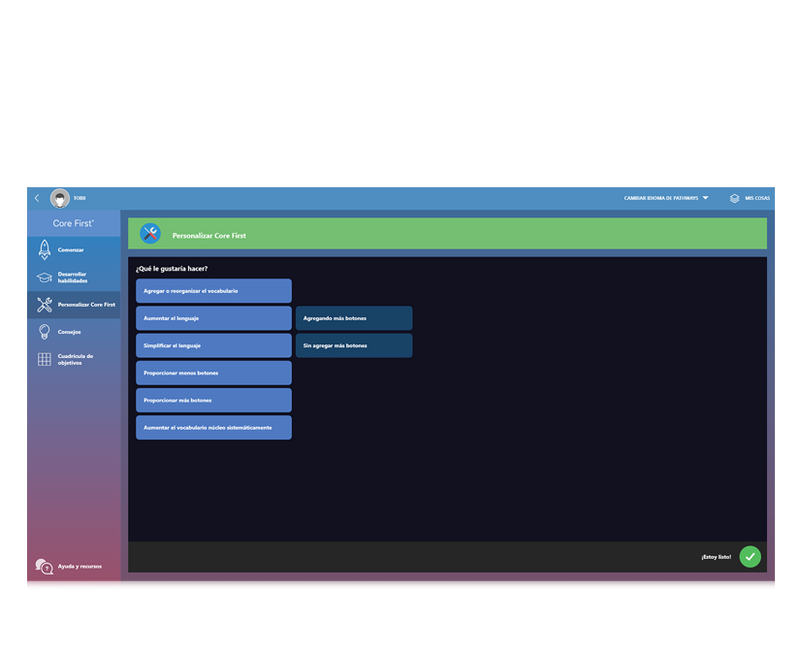Choose Agregar o reorganizar el vocabulario
Image resolution: width=800 pixels, height=655 pixels.
214,291
